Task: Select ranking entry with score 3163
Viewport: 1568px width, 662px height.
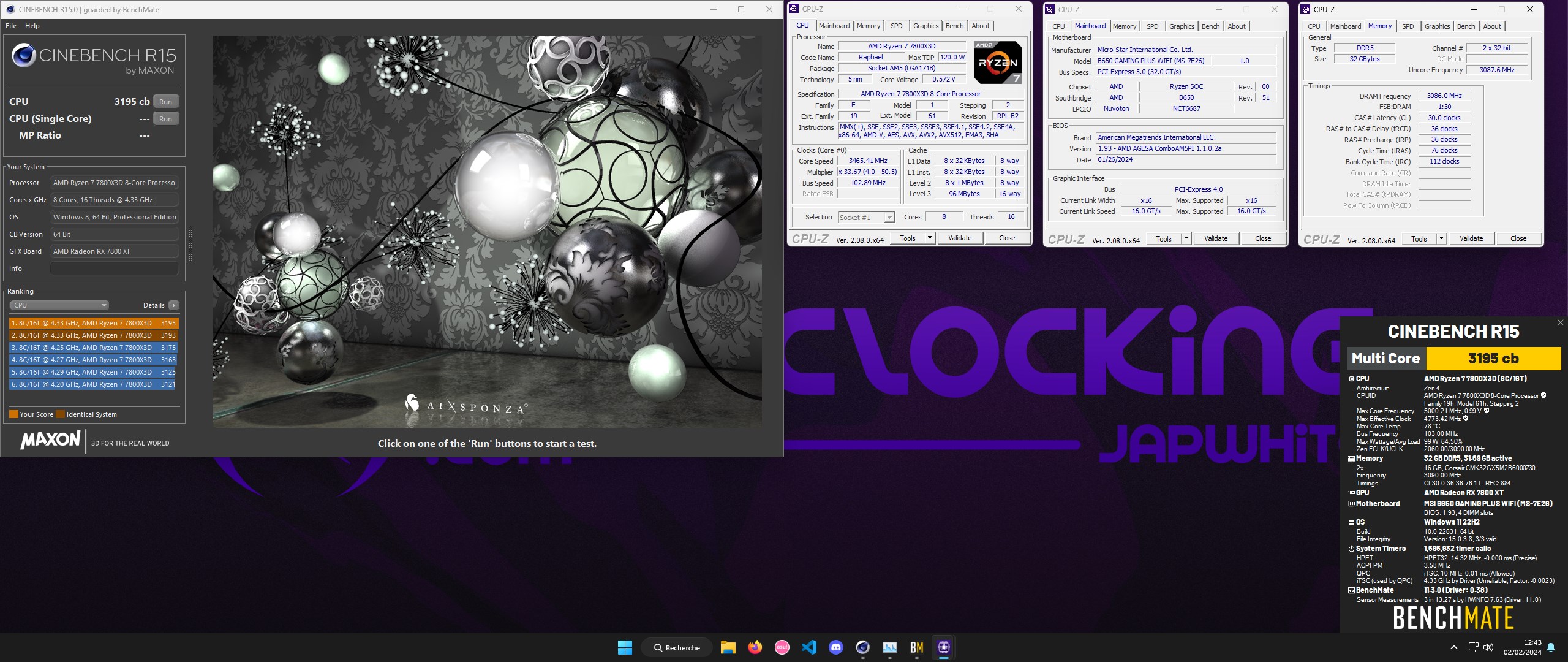Action: 94,360
